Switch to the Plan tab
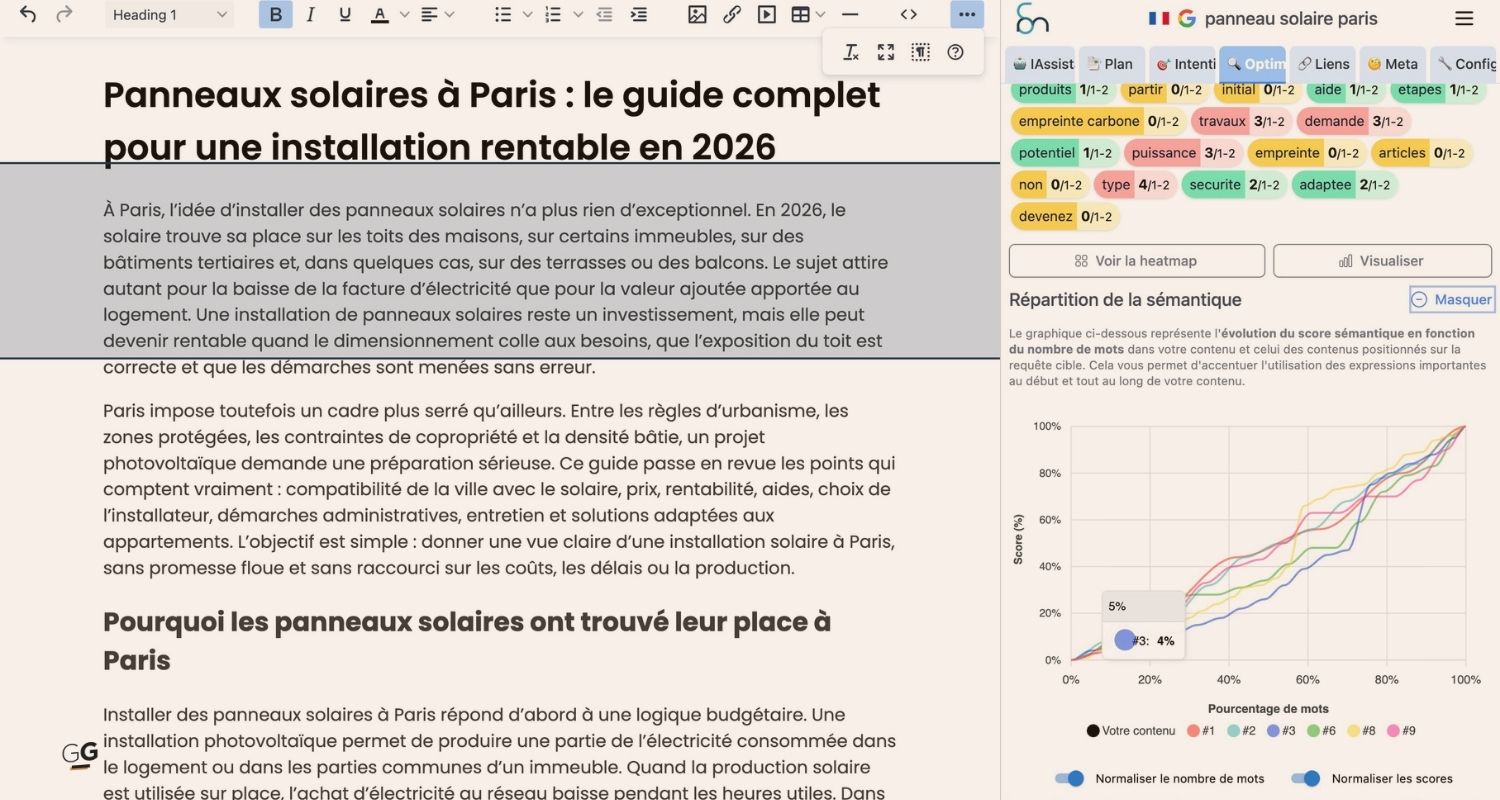The image size is (1500, 800). [1110, 63]
